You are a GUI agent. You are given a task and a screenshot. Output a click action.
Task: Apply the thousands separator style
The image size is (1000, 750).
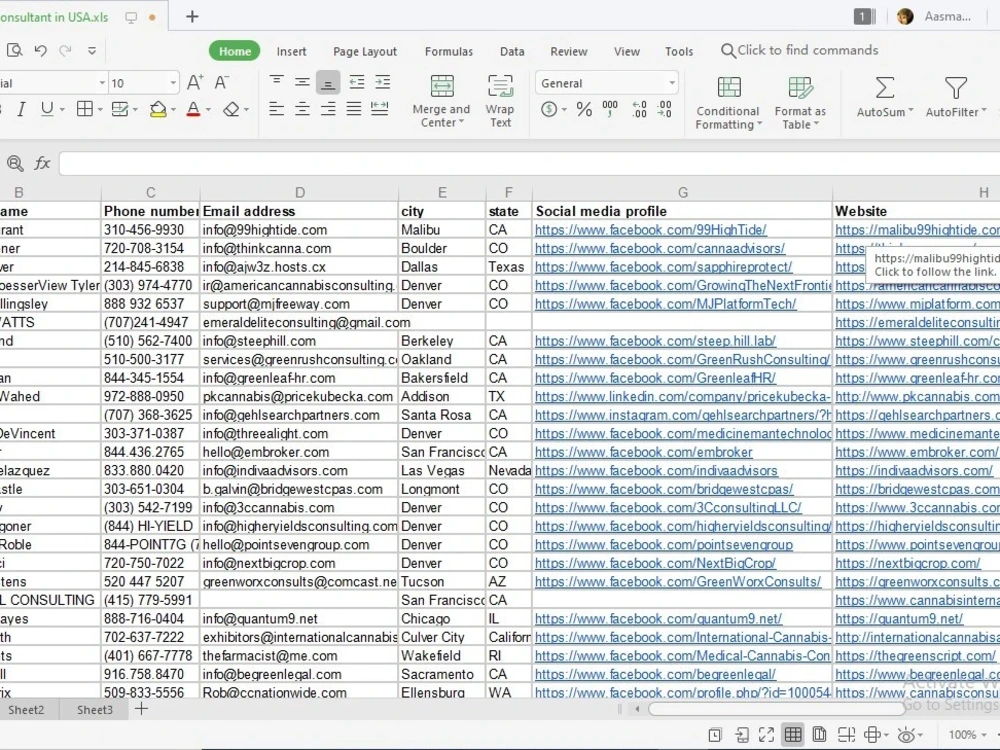tap(610, 109)
